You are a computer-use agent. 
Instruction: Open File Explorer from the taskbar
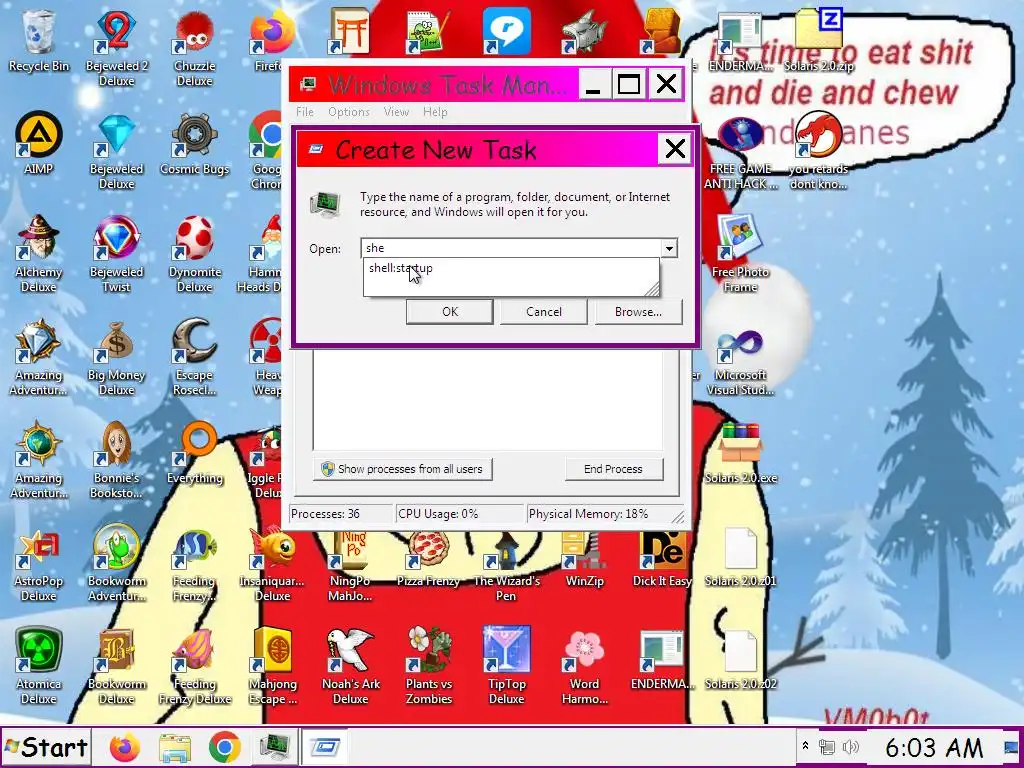[x=175, y=747]
